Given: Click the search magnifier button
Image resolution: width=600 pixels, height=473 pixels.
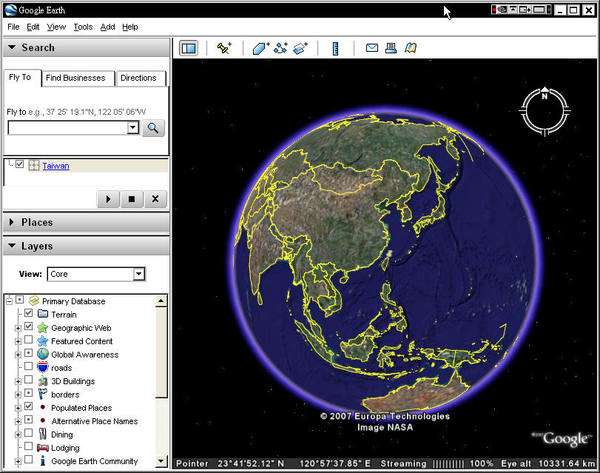Looking at the screenshot, I should (x=153, y=128).
